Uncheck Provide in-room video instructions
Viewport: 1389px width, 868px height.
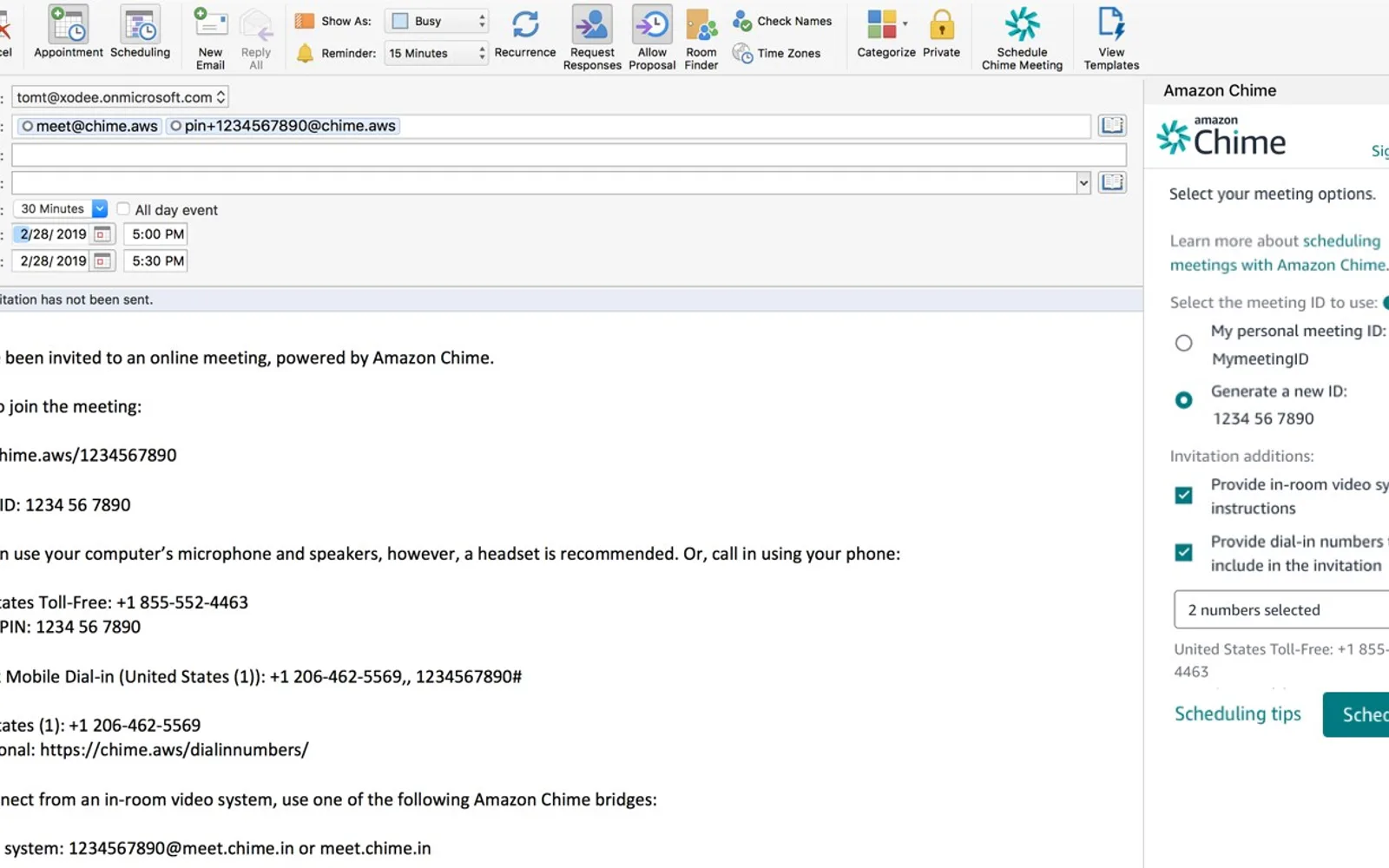(1183, 496)
